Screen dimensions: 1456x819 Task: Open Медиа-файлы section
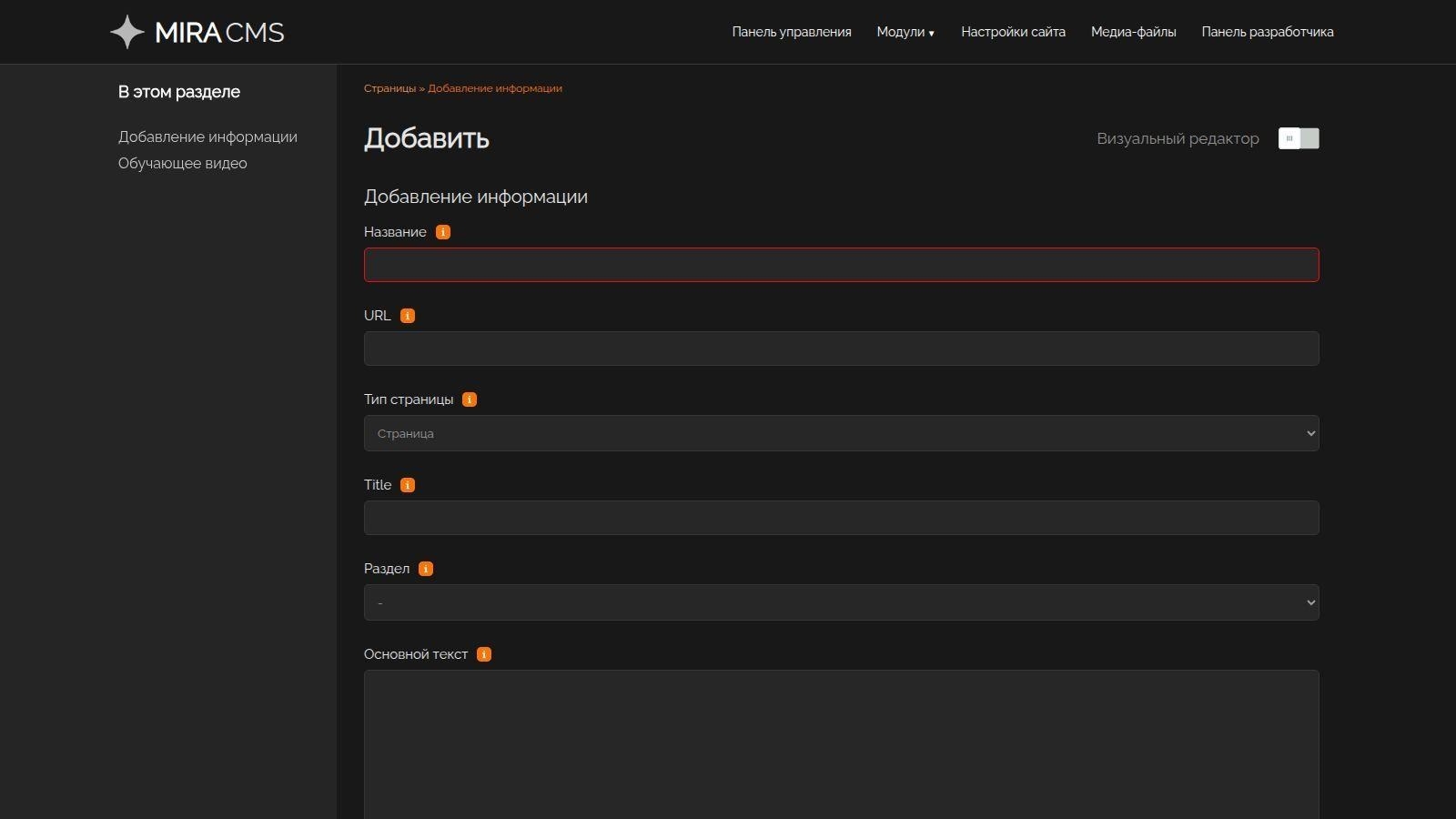(1133, 32)
